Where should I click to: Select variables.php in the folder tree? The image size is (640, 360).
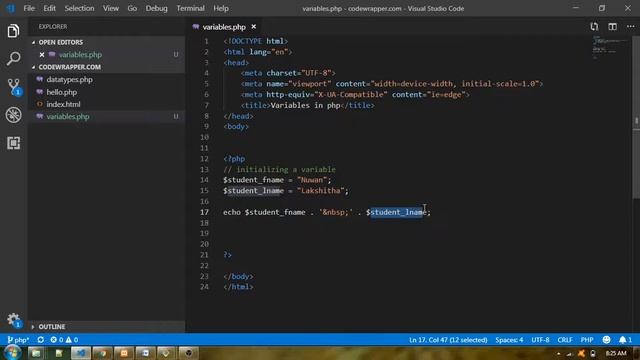point(68,117)
